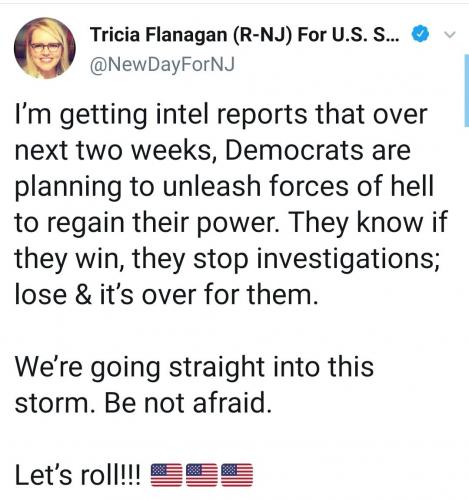Click the "lose & it's over for them." line
Viewport: 469px width, 500px height.
click(166, 294)
